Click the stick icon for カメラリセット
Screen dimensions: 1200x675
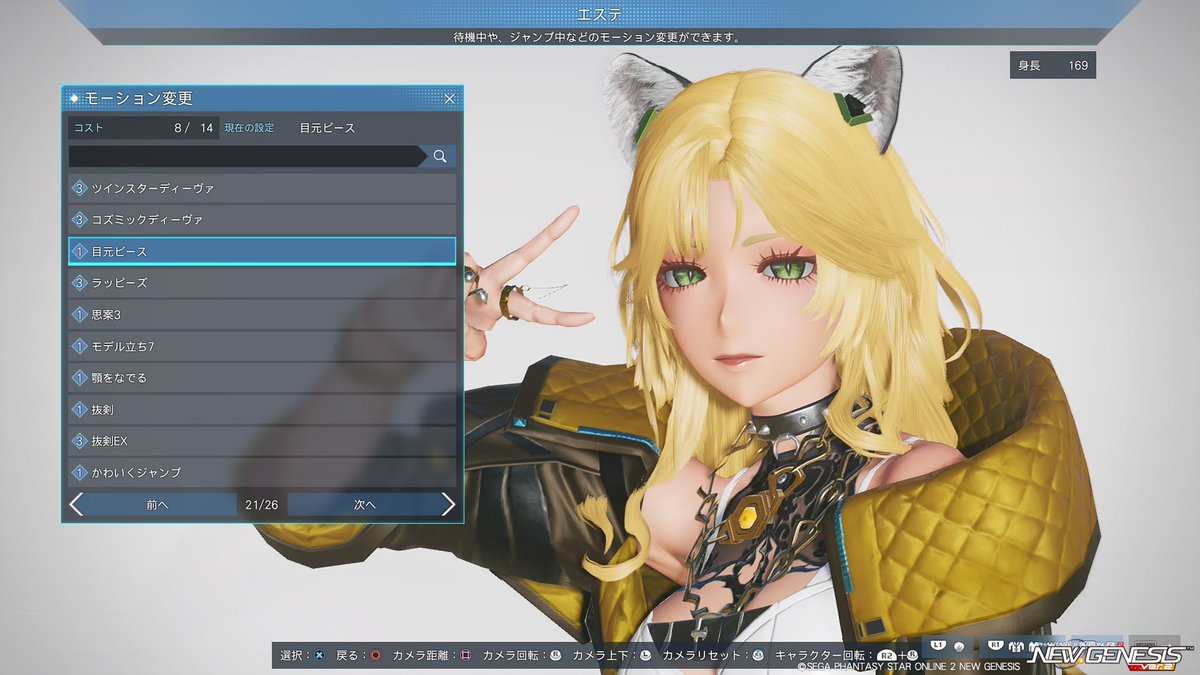pyautogui.click(x=757, y=656)
